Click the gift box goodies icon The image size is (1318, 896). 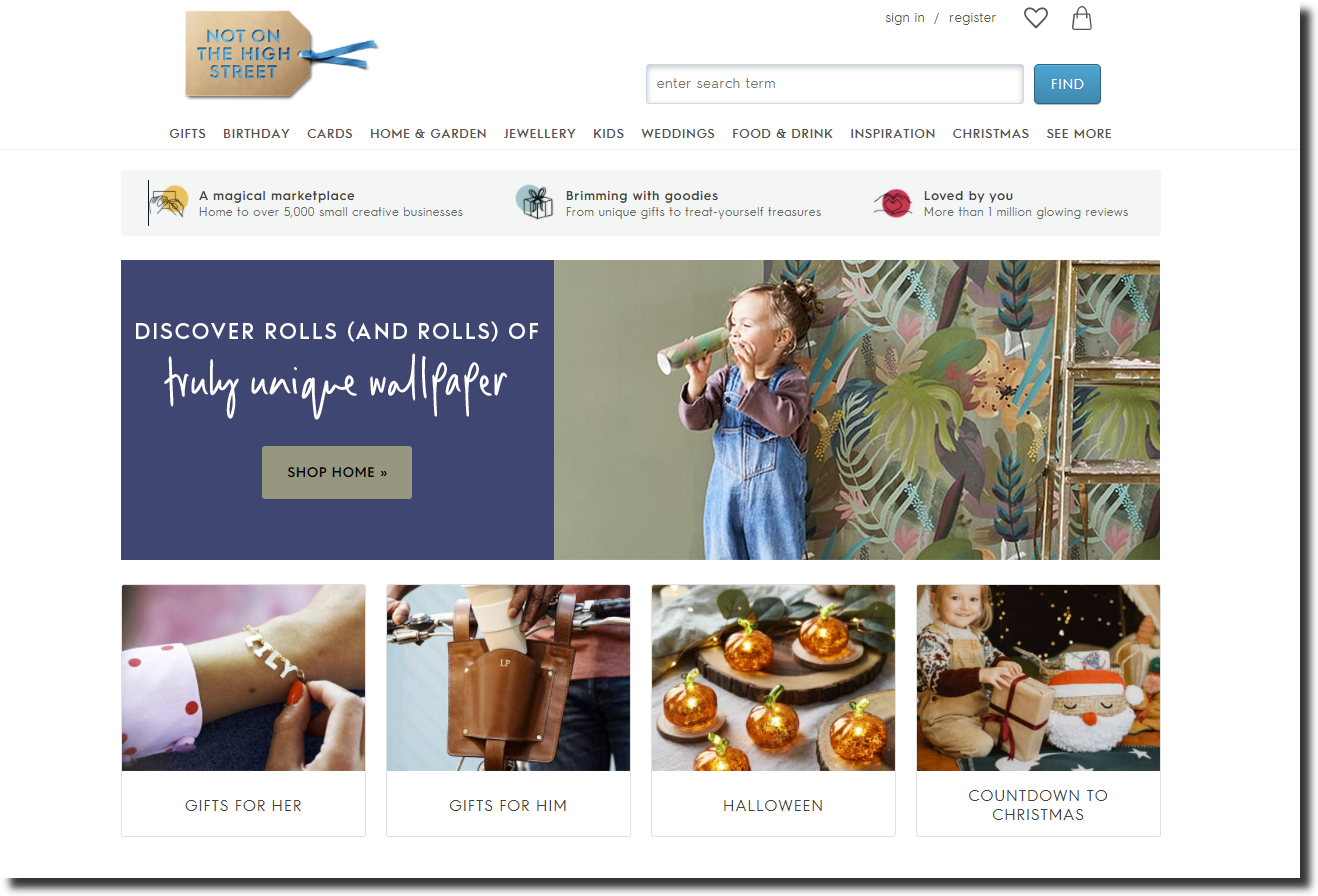535,203
